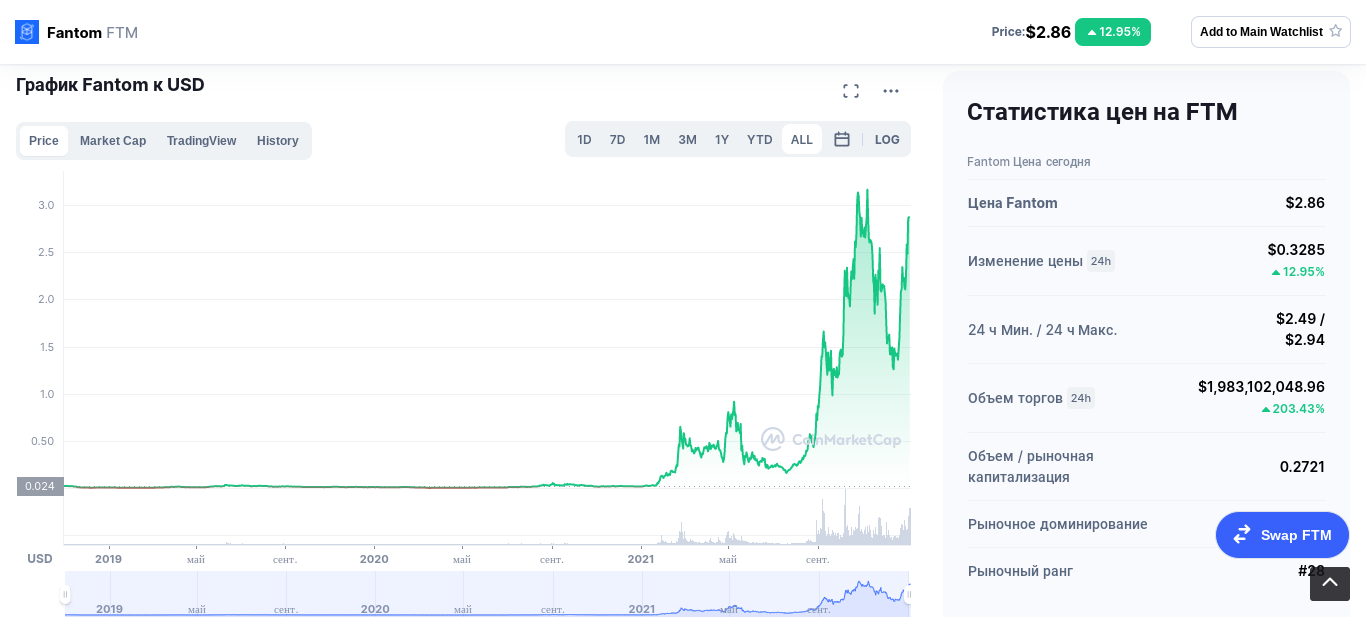Select the 1Y time range

(722, 140)
